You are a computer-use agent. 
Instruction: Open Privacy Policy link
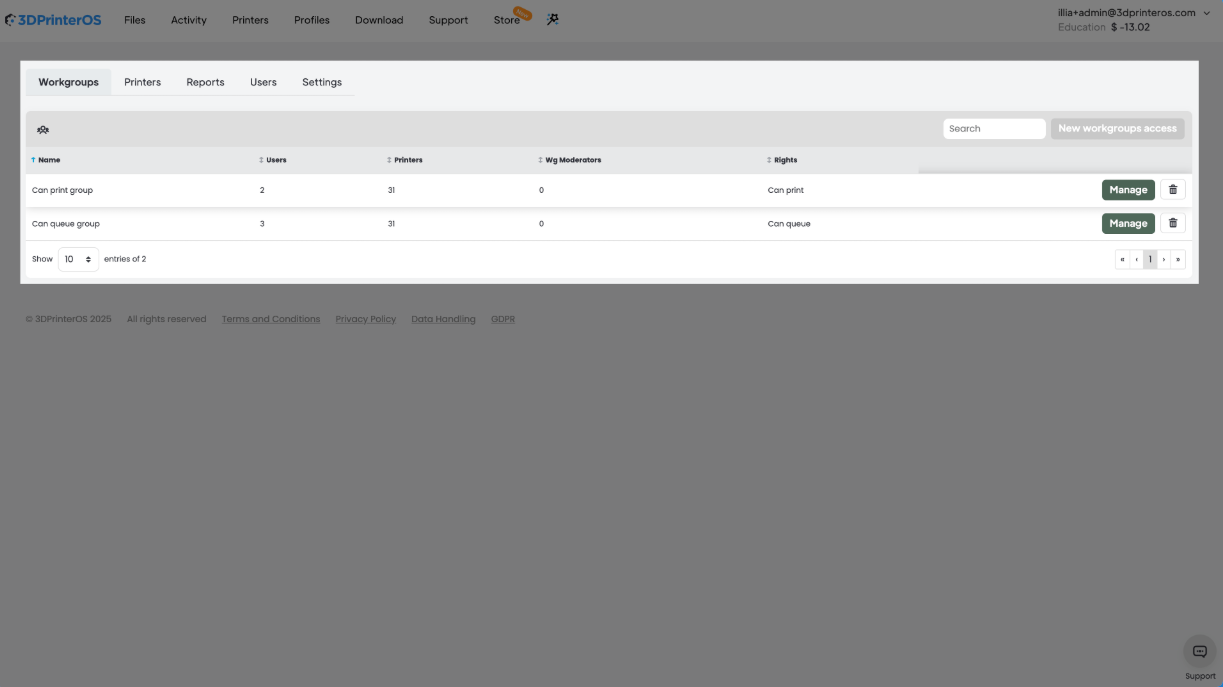[x=366, y=319]
